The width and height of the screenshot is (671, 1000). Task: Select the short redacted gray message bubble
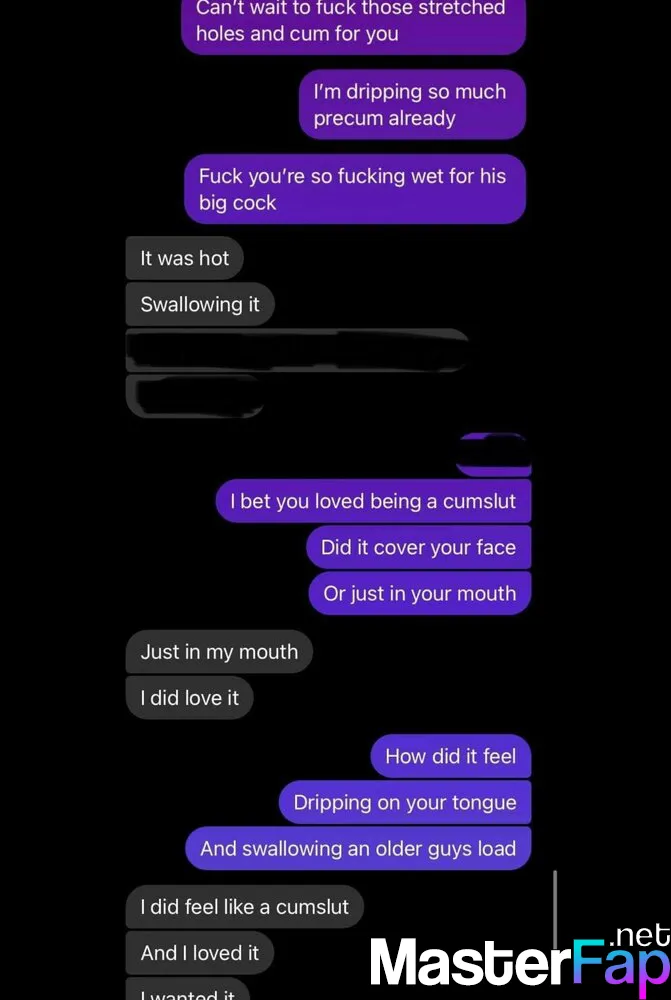(195, 396)
